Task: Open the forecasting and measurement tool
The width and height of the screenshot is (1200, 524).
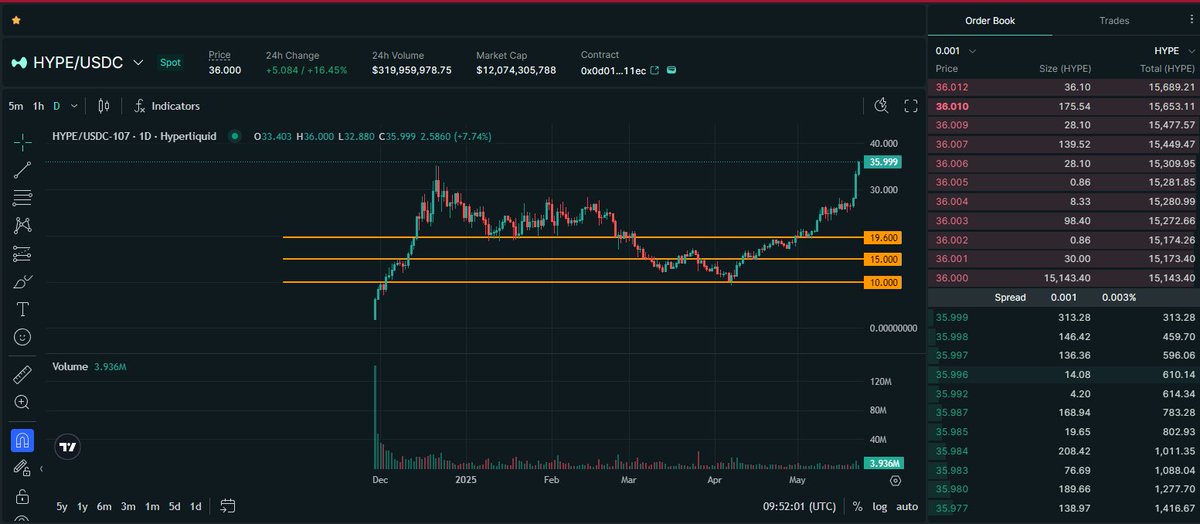Action: click(x=22, y=254)
